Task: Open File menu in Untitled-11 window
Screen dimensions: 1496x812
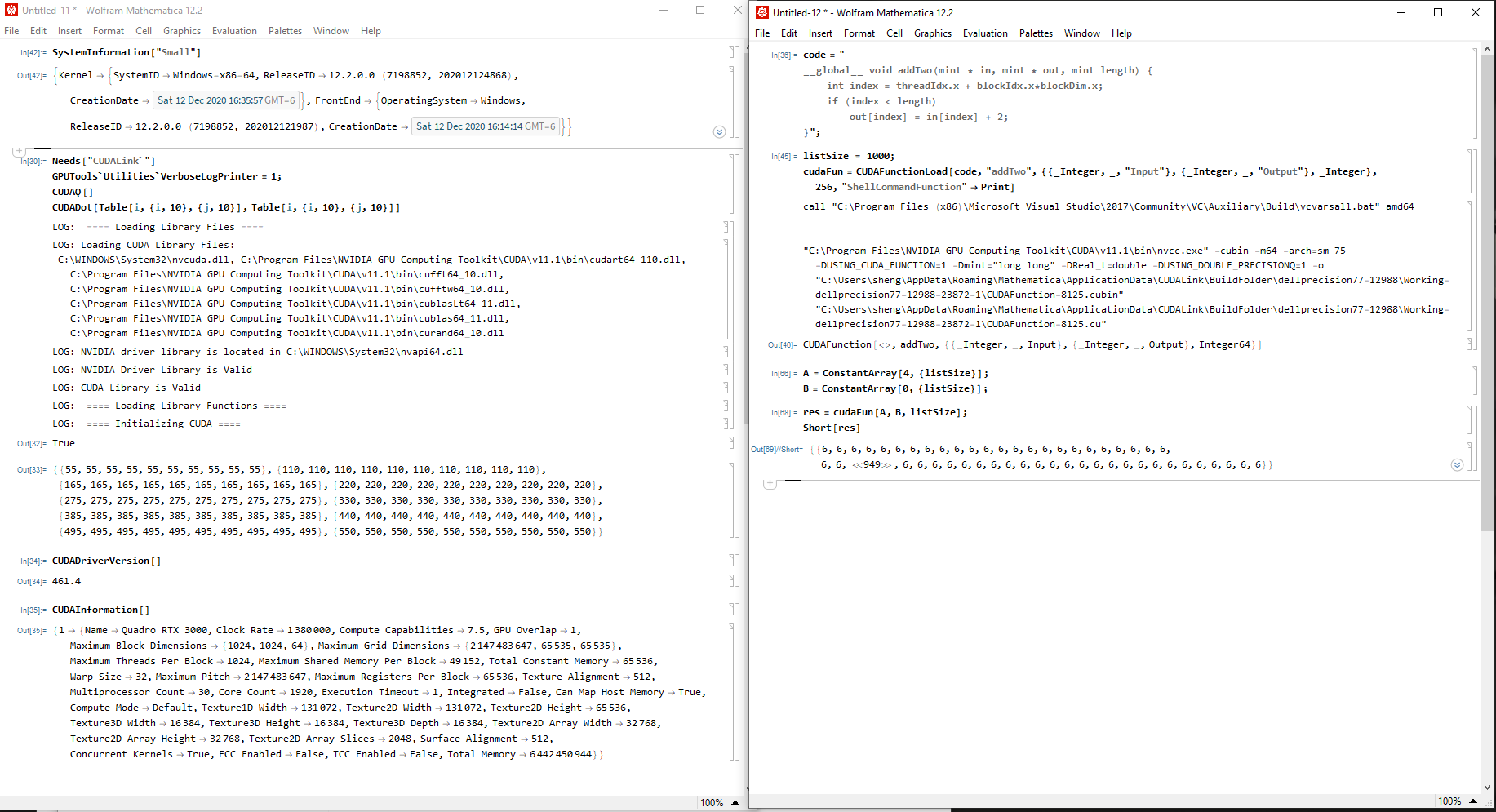Action: [x=11, y=31]
